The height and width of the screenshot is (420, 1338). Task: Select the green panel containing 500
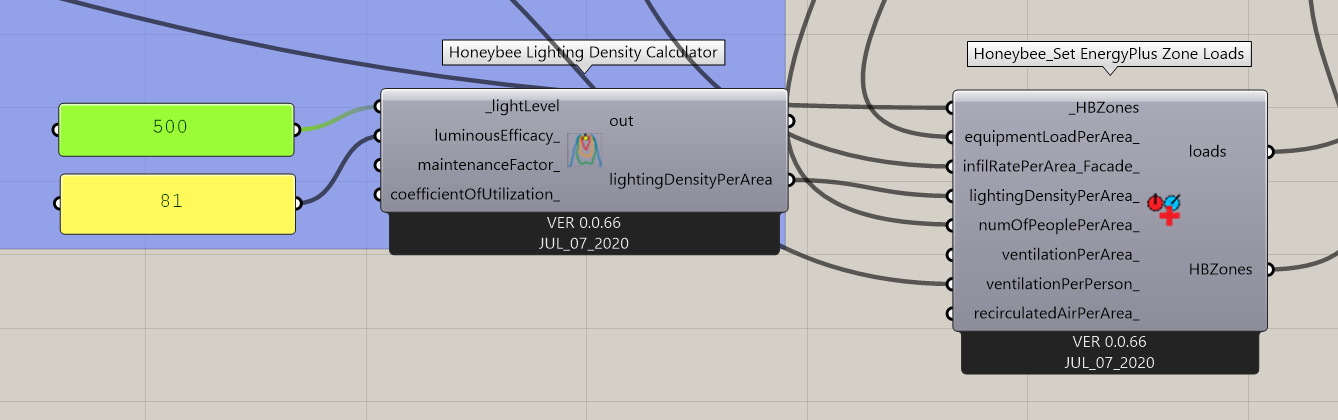pos(176,129)
